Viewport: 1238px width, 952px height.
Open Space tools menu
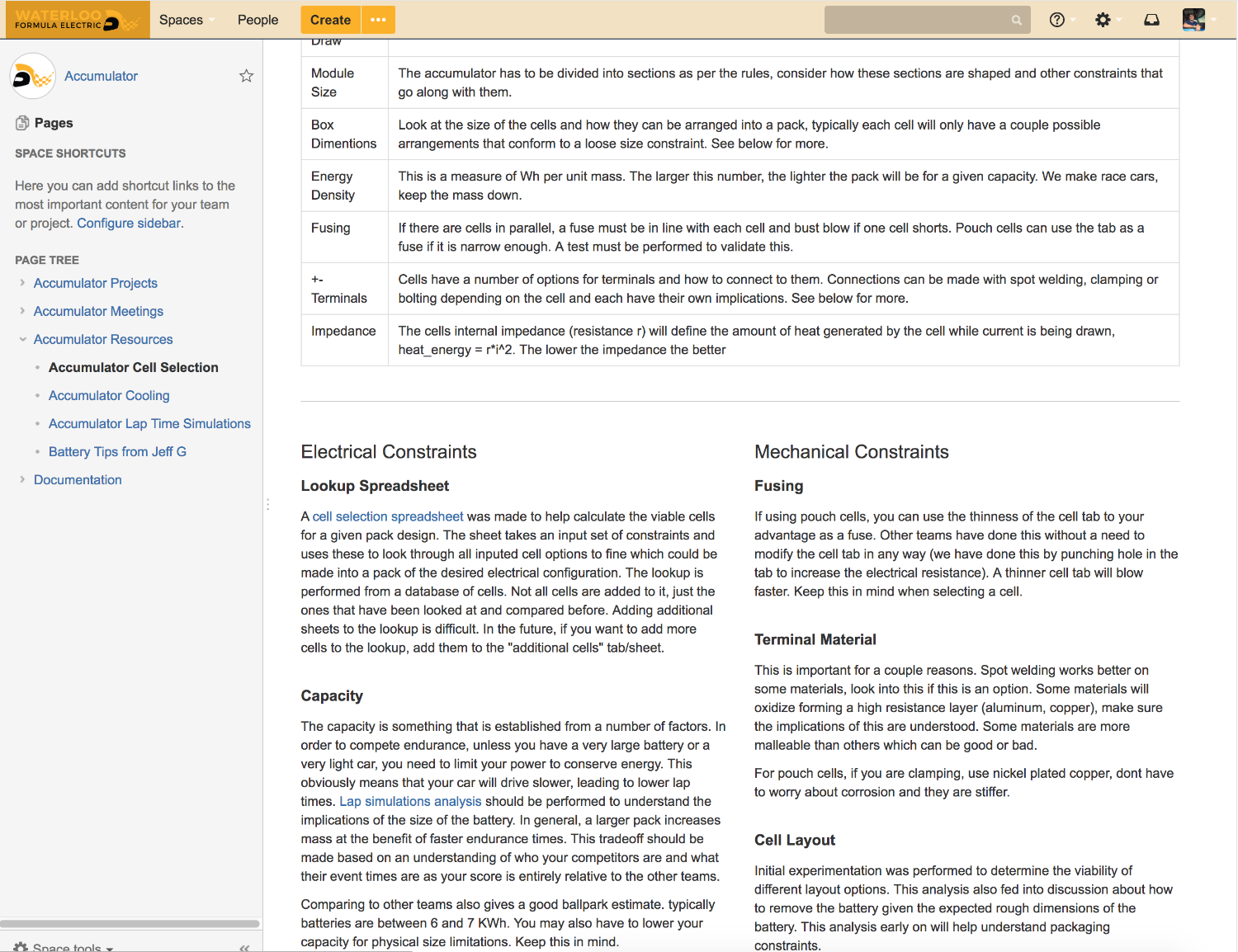click(x=64, y=946)
